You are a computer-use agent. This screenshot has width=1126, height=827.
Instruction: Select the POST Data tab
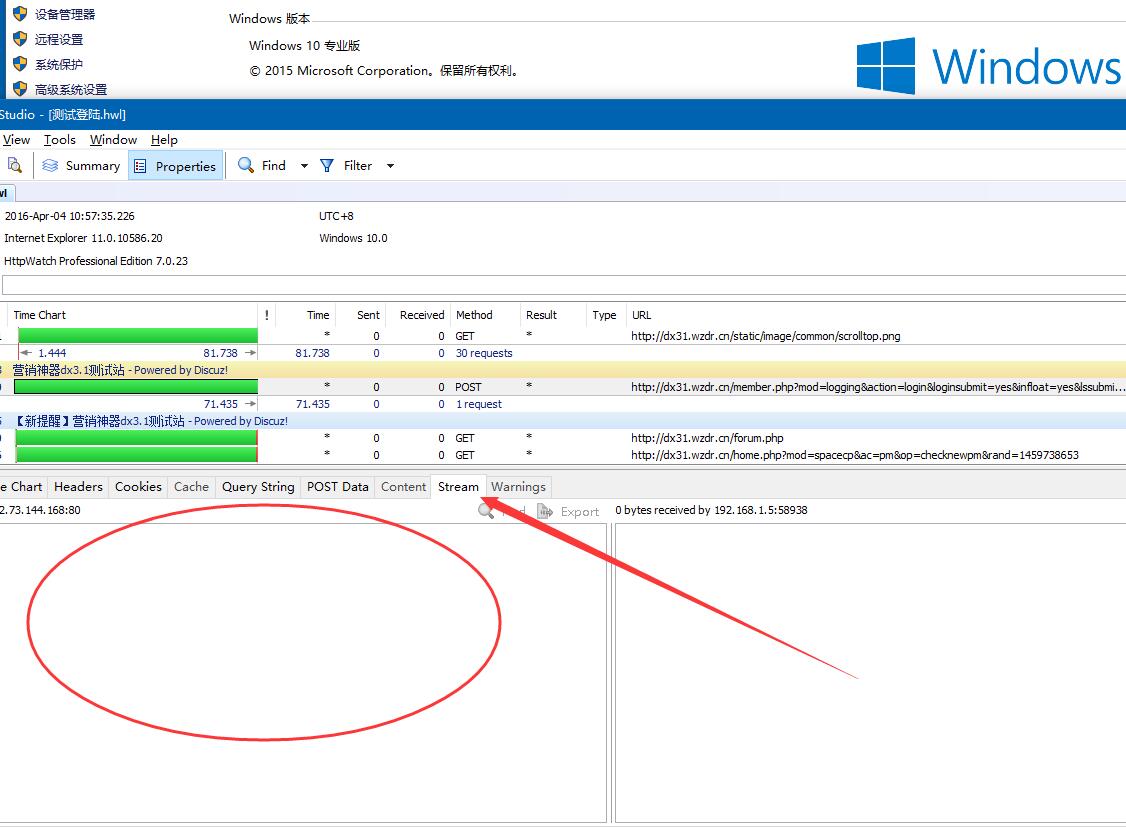(337, 487)
